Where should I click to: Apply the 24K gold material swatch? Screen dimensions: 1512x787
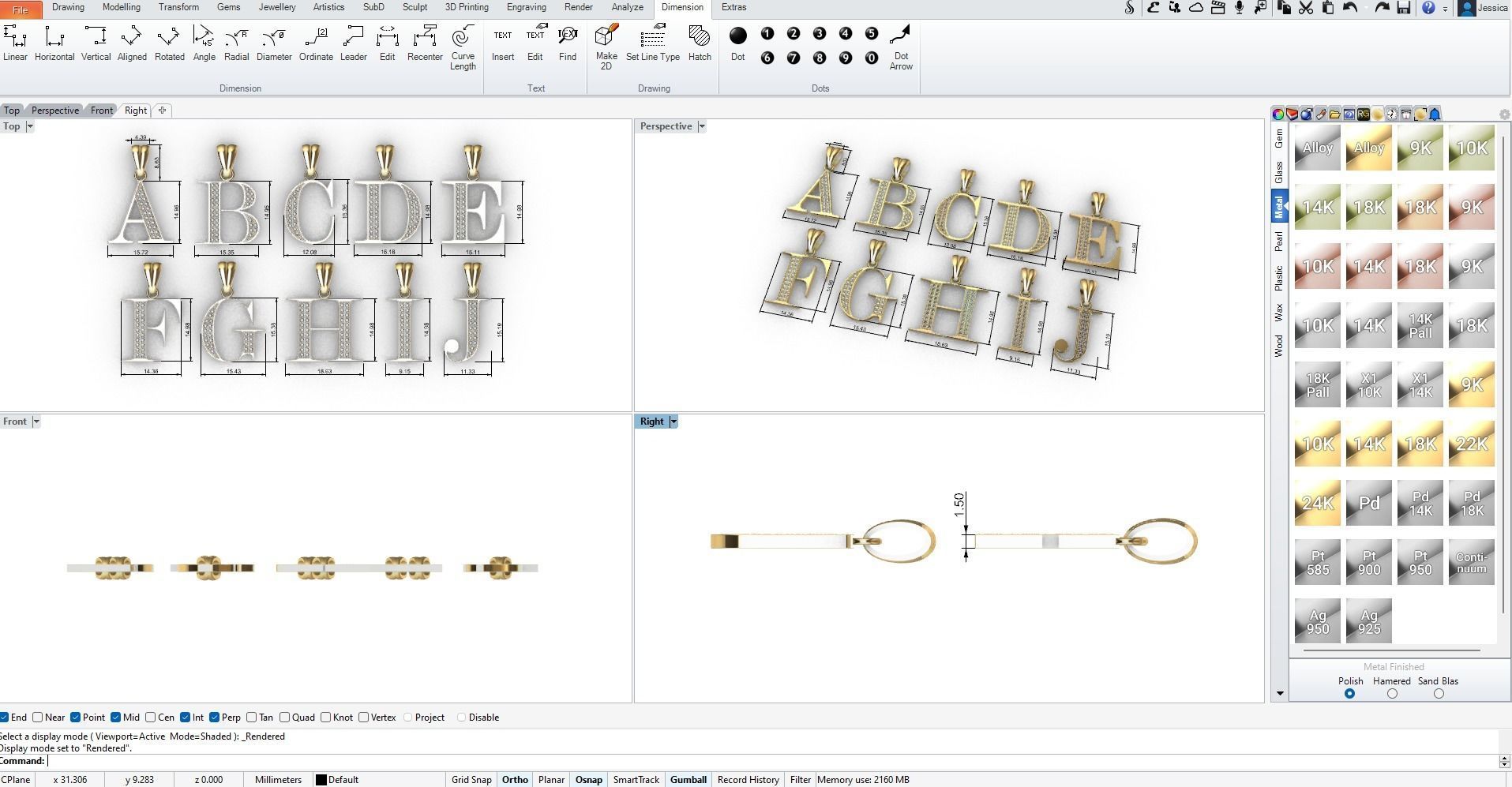1318,503
